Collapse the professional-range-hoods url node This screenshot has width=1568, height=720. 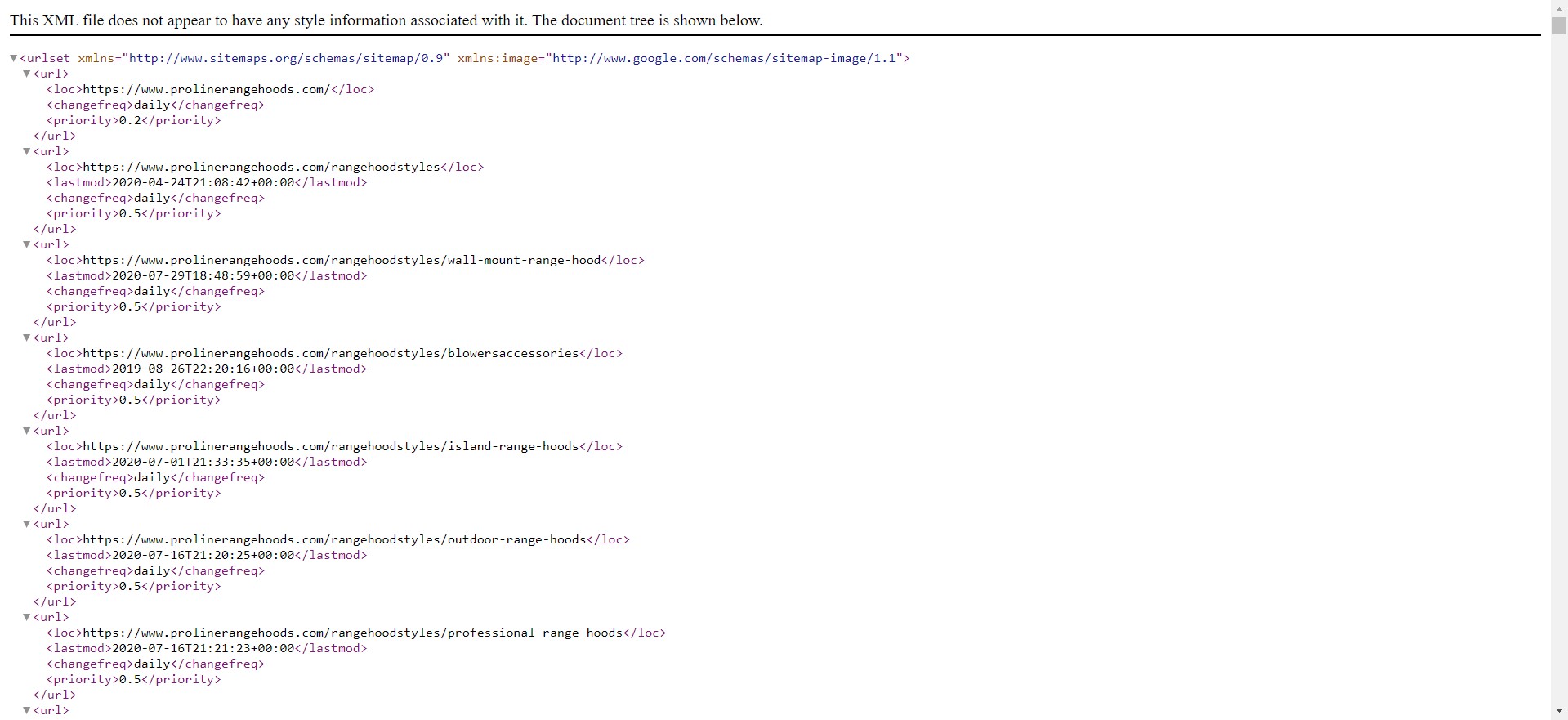(x=27, y=617)
